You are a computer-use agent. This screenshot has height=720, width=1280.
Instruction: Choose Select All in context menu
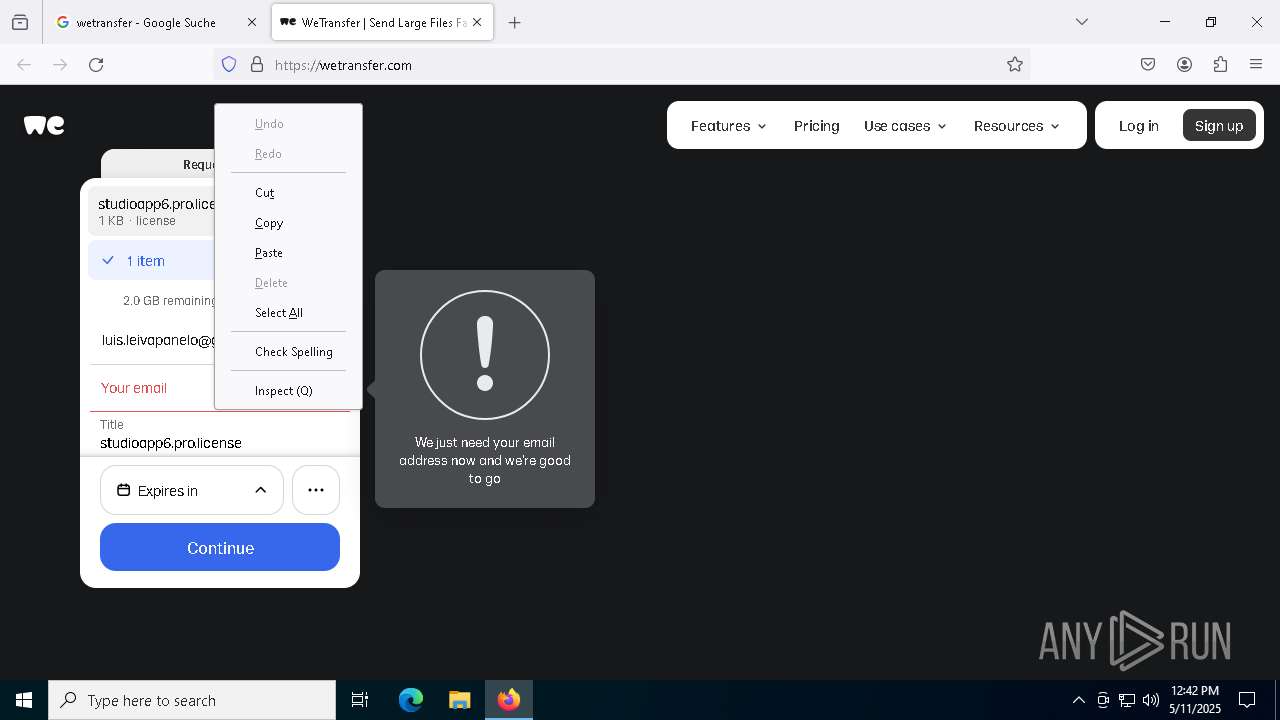tap(288, 313)
